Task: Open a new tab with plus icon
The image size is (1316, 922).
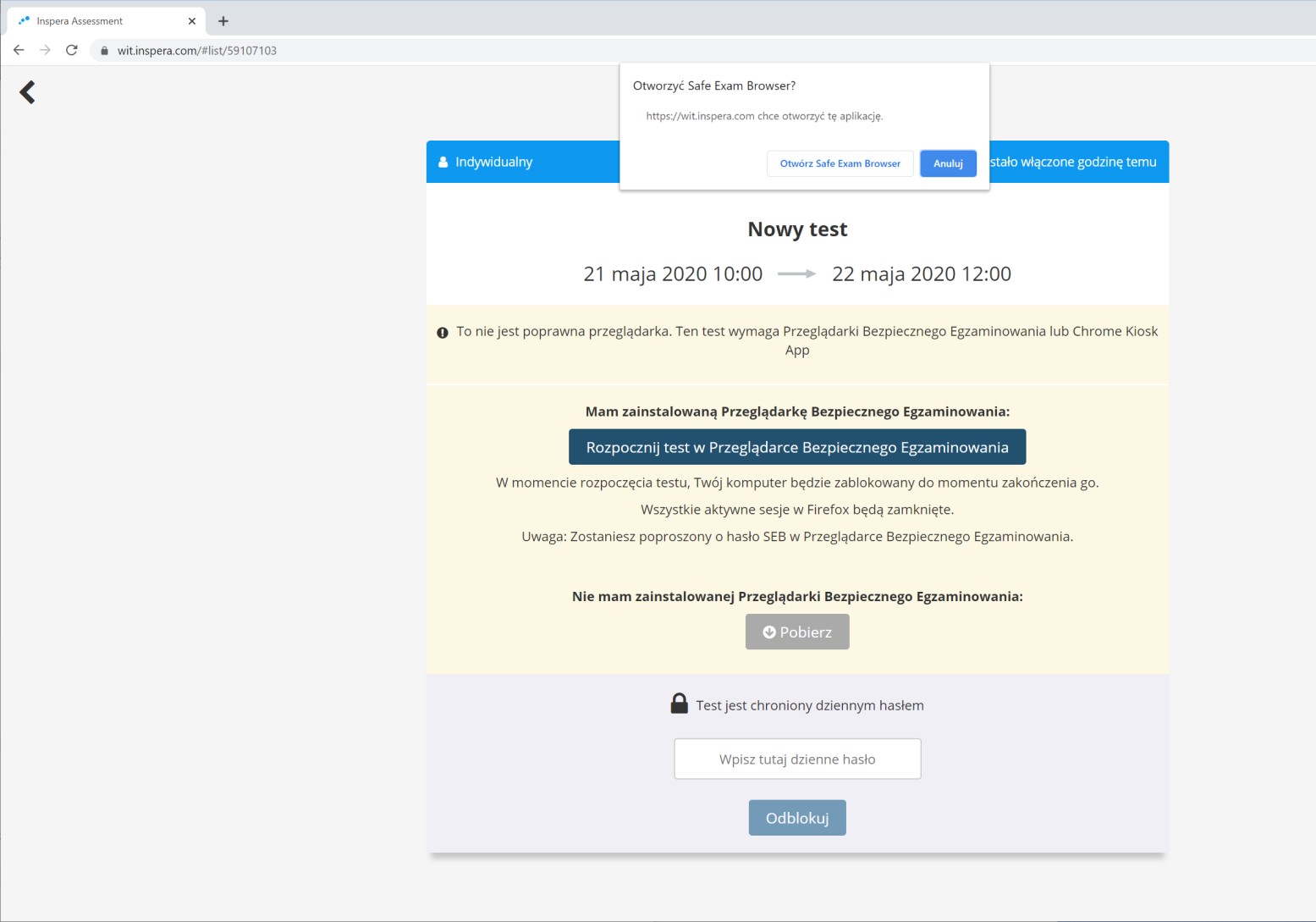Action: pos(223,21)
